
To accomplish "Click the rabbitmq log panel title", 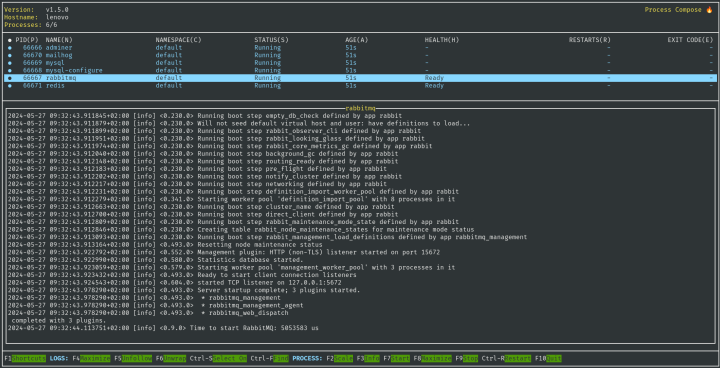I will click(x=360, y=108).
